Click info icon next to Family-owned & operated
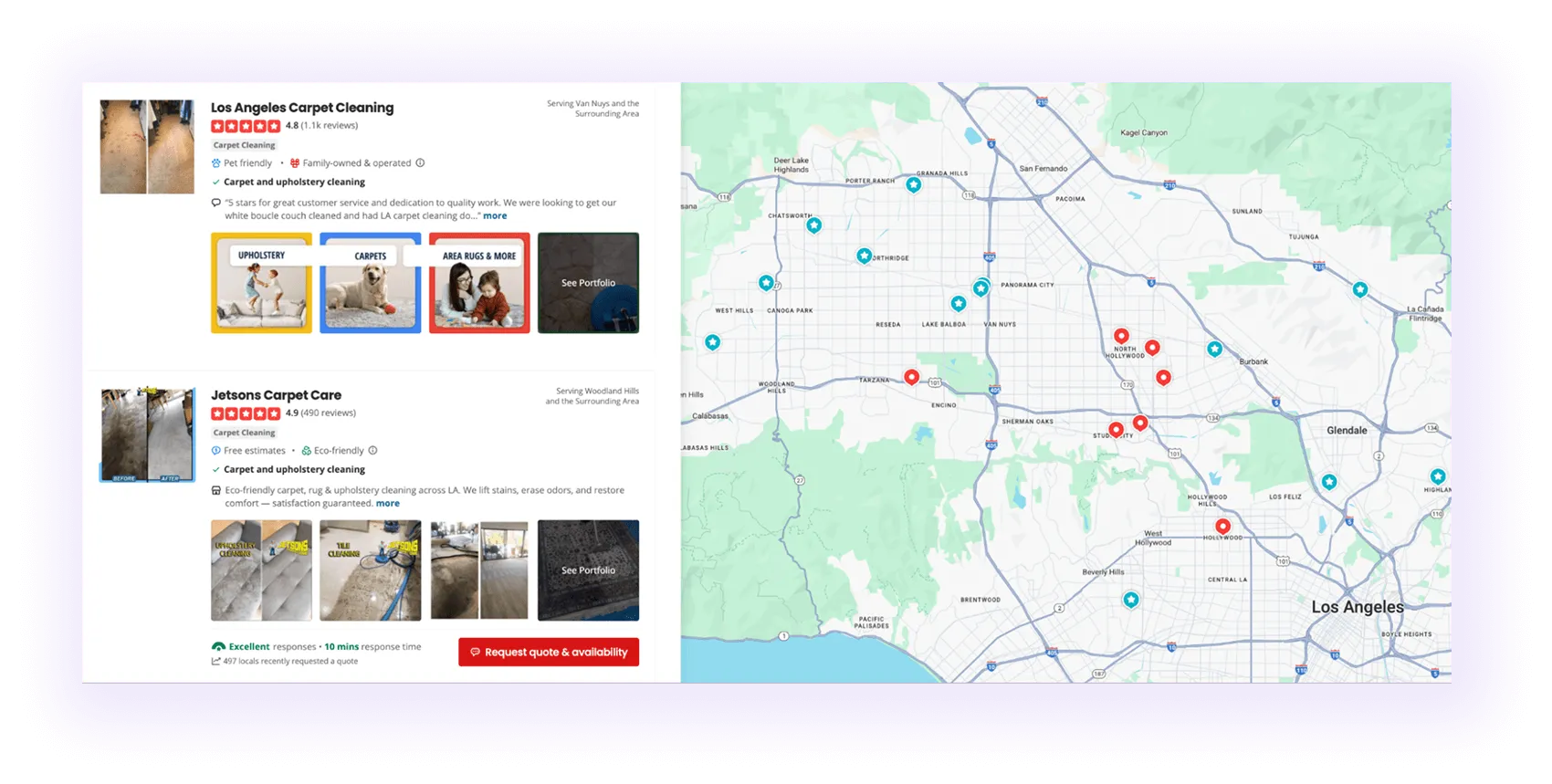 tap(420, 163)
